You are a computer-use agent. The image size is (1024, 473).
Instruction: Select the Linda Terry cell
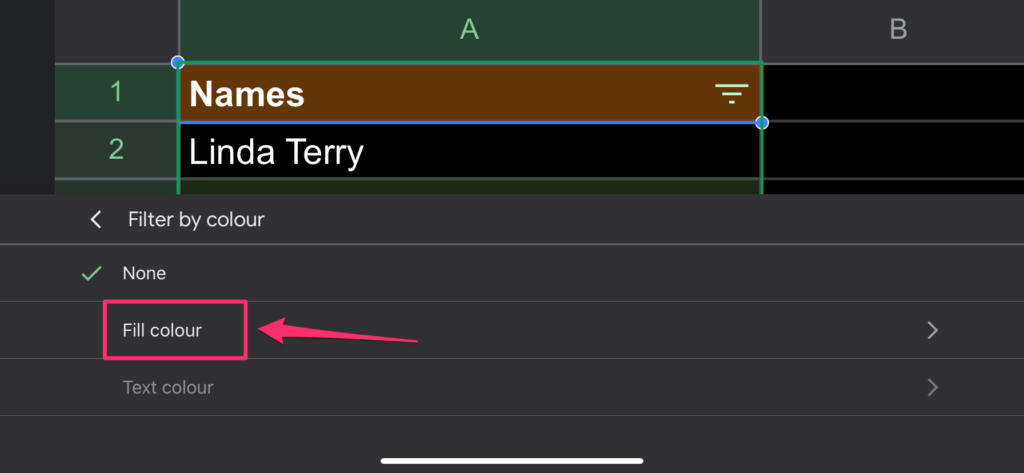470,151
